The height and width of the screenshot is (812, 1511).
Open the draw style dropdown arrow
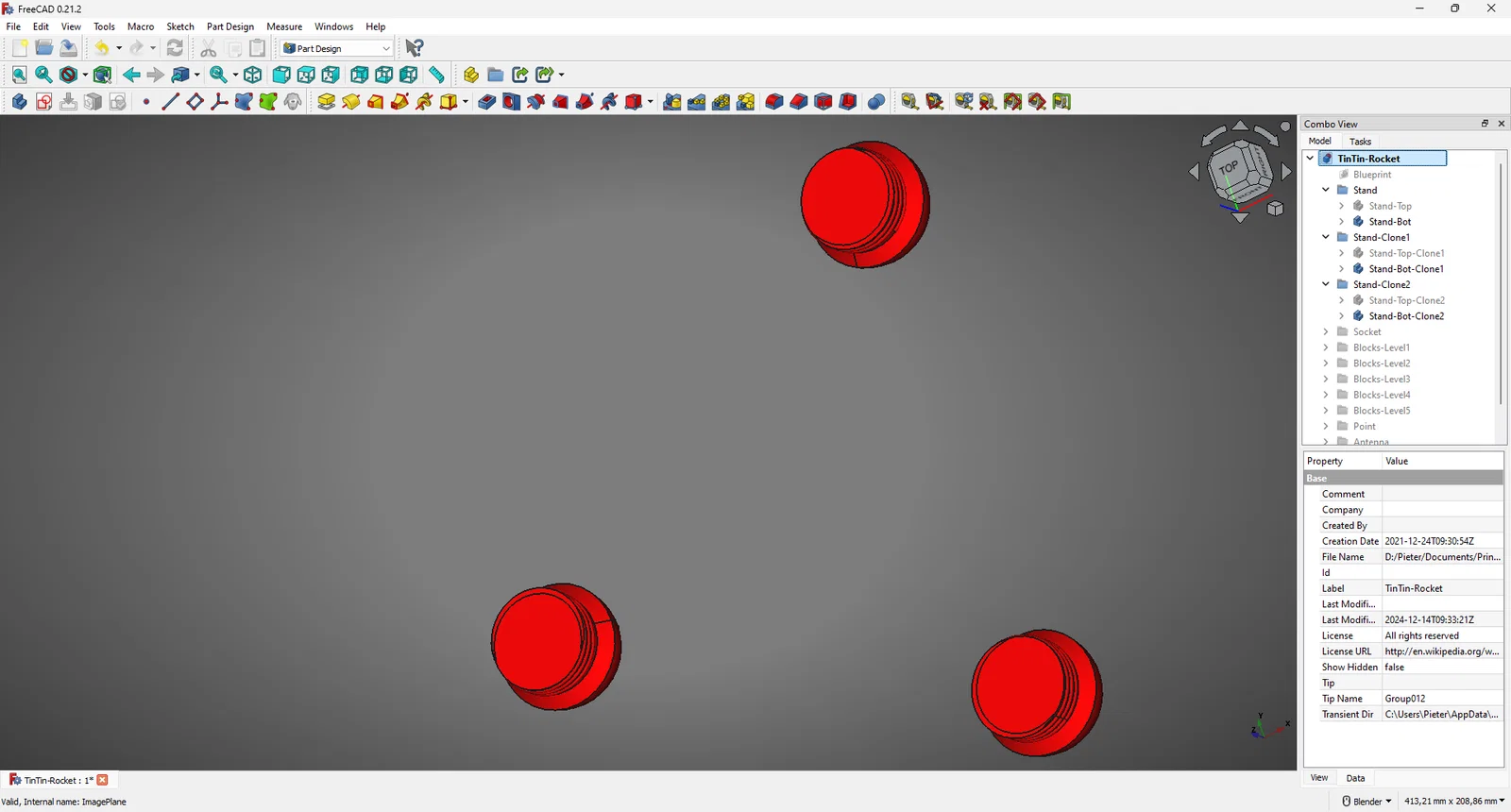click(x=85, y=75)
